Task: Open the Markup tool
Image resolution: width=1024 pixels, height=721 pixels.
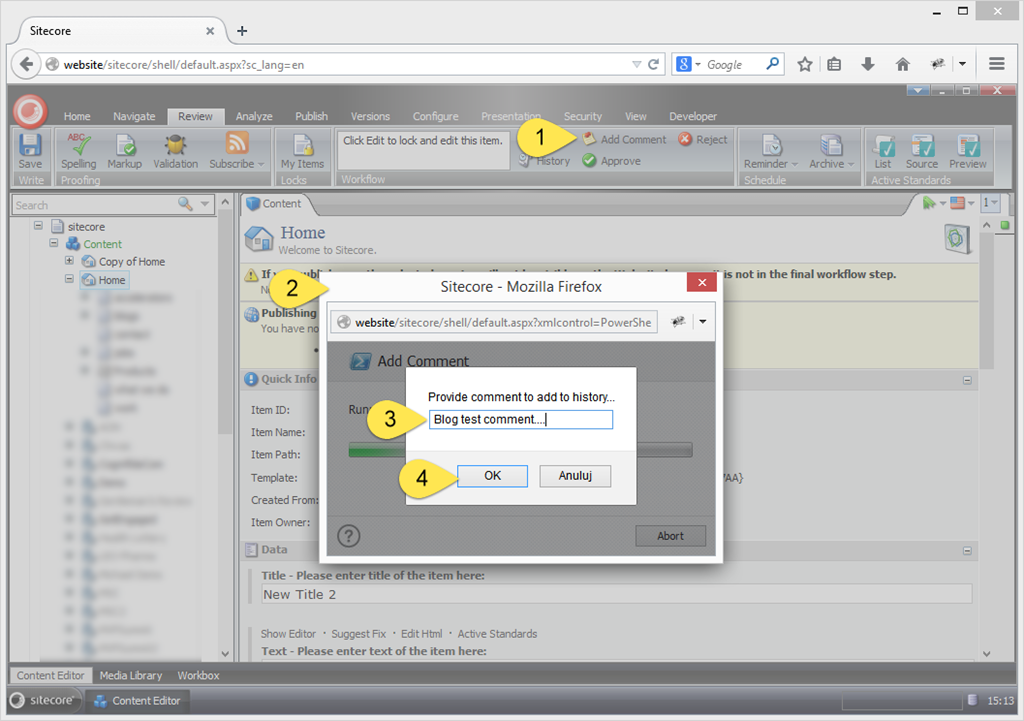Action: (125, 150)
